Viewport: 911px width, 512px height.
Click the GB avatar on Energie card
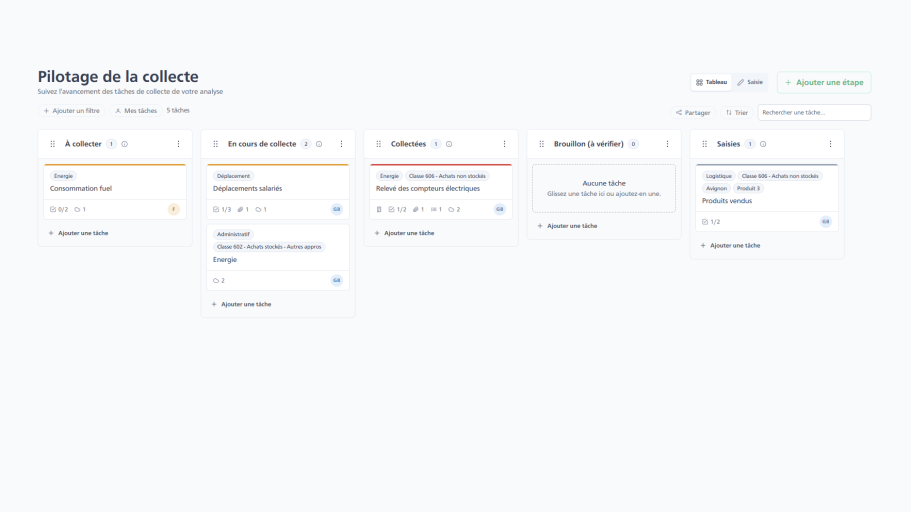[x=337, y=280]
